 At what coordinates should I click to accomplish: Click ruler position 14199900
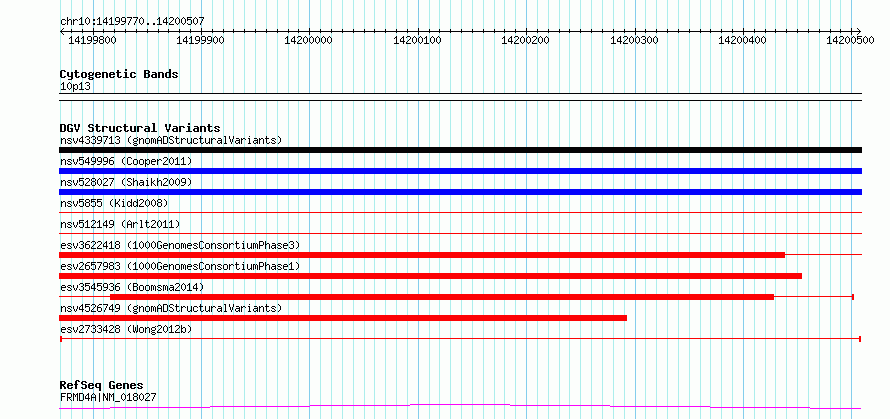(x=201, y=40)
